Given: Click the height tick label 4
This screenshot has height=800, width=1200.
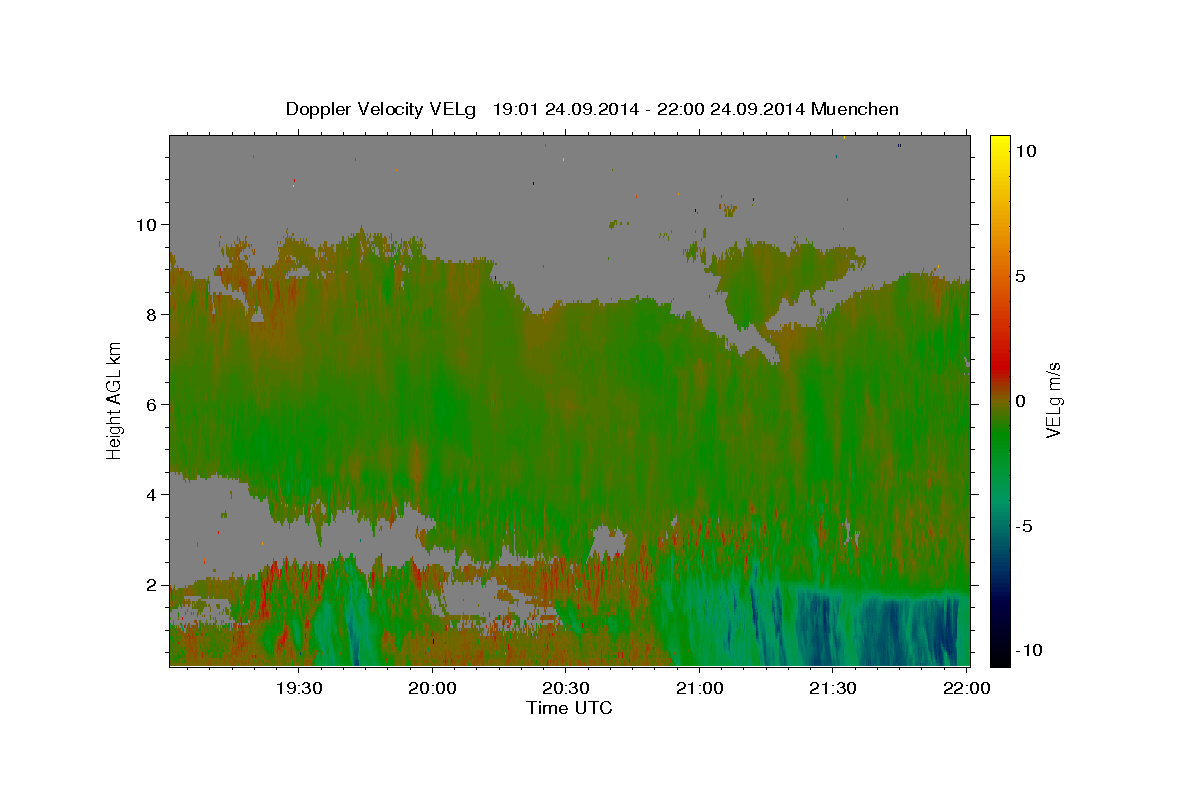Looking at the screenshot, I should pyautogui.click(x=152, y=494).
